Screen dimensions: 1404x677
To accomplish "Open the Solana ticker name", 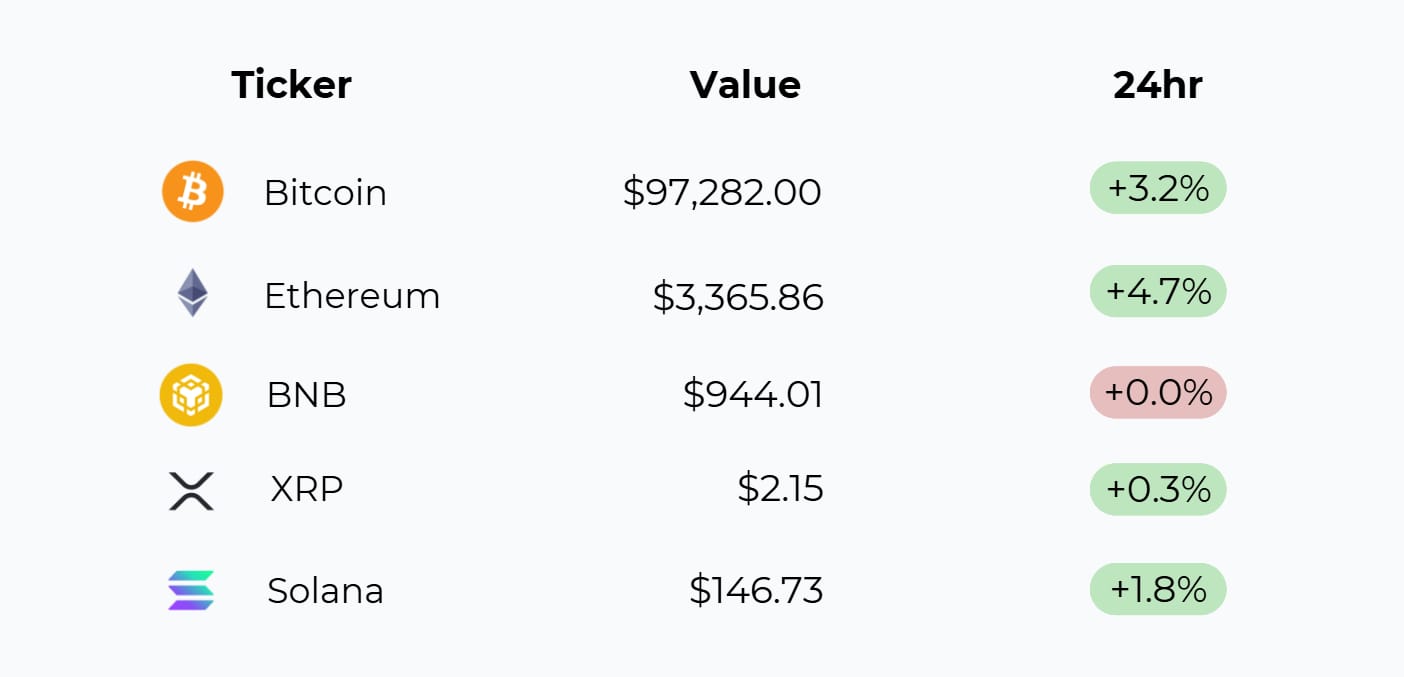I will coord(325,591).
